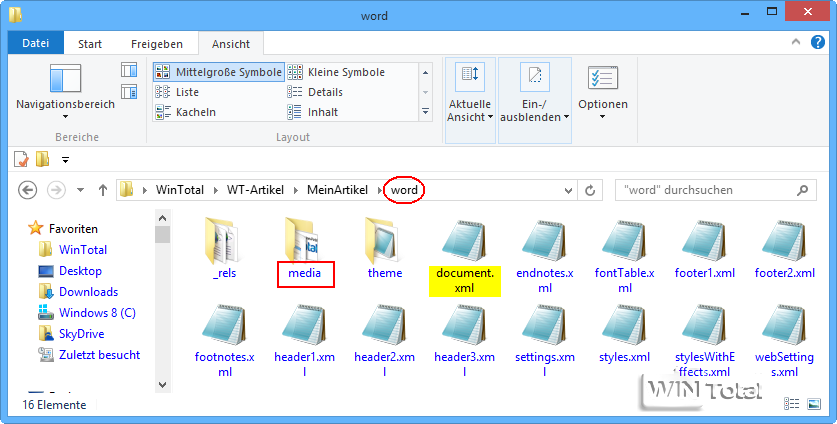
Task: Select the header3.xml file
Action: tap(464, 341)
